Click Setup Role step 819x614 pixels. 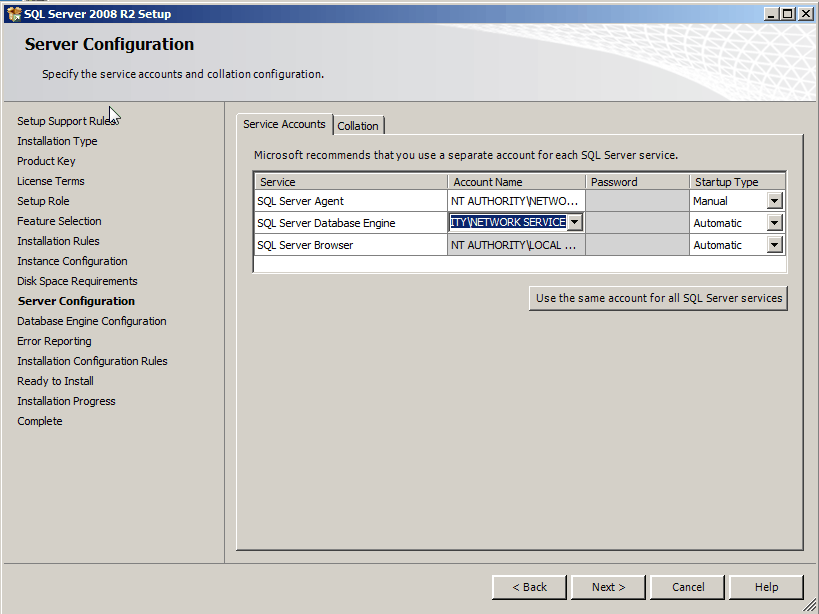point(43,201)
